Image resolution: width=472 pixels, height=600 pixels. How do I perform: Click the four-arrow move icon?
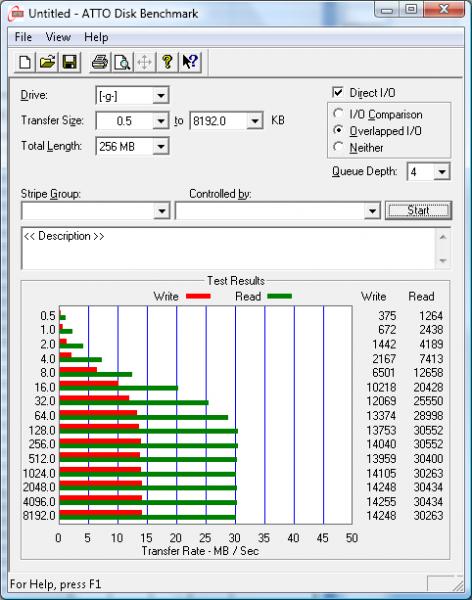pos(144,62)
